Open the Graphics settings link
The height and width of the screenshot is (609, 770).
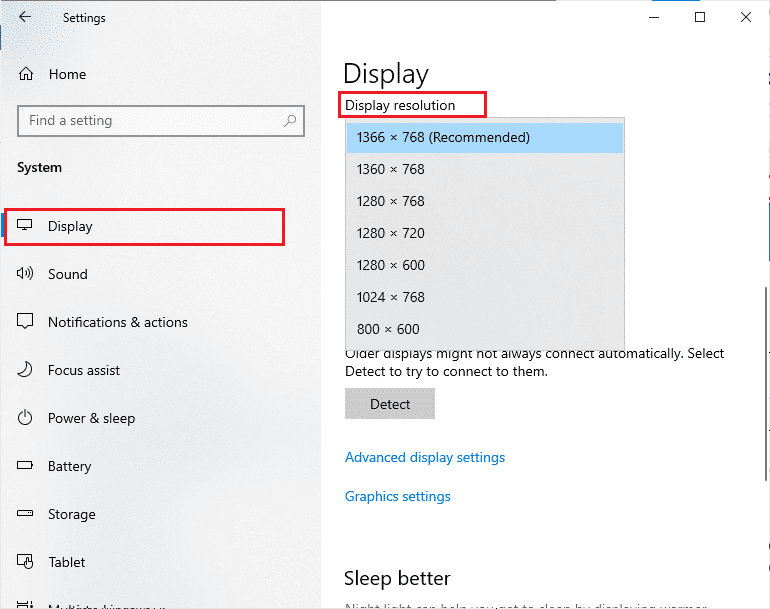coord(398,496)
